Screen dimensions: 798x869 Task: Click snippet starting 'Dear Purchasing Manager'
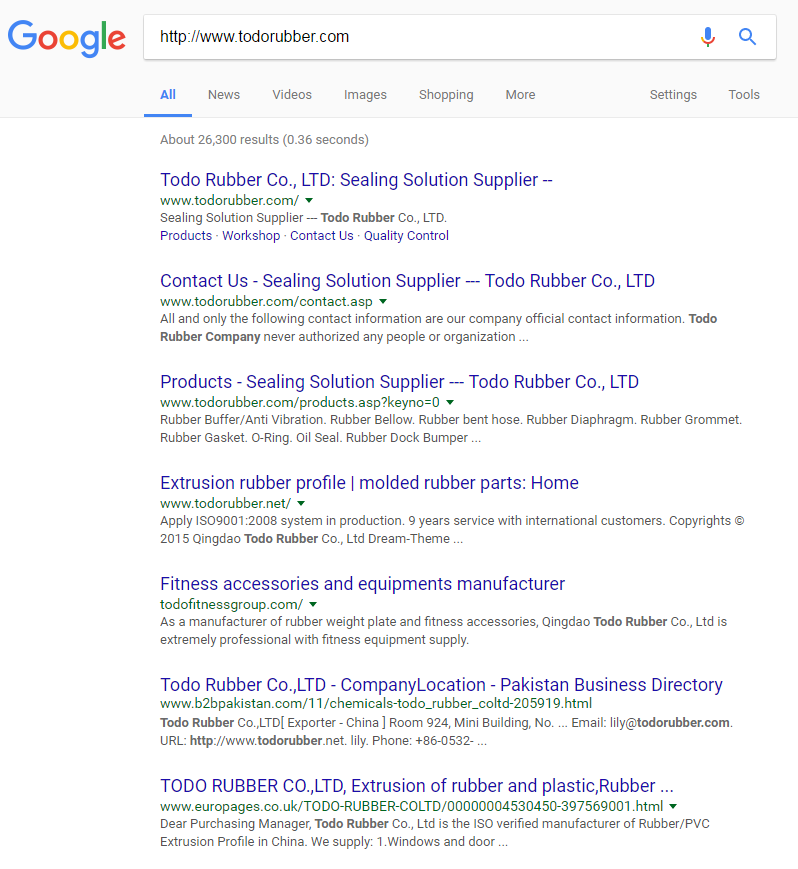click(435, 832)
